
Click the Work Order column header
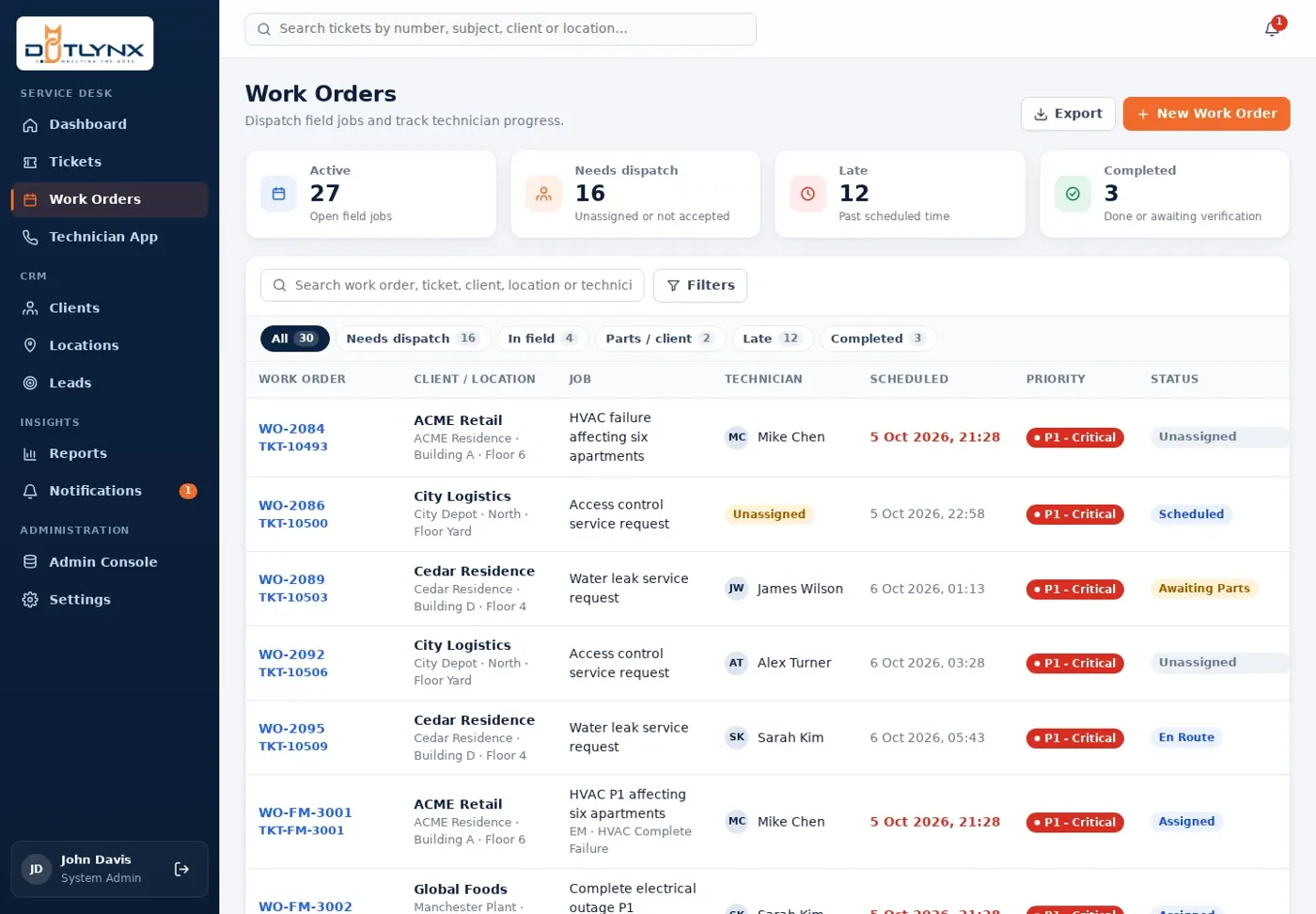(x=302, y=379)
